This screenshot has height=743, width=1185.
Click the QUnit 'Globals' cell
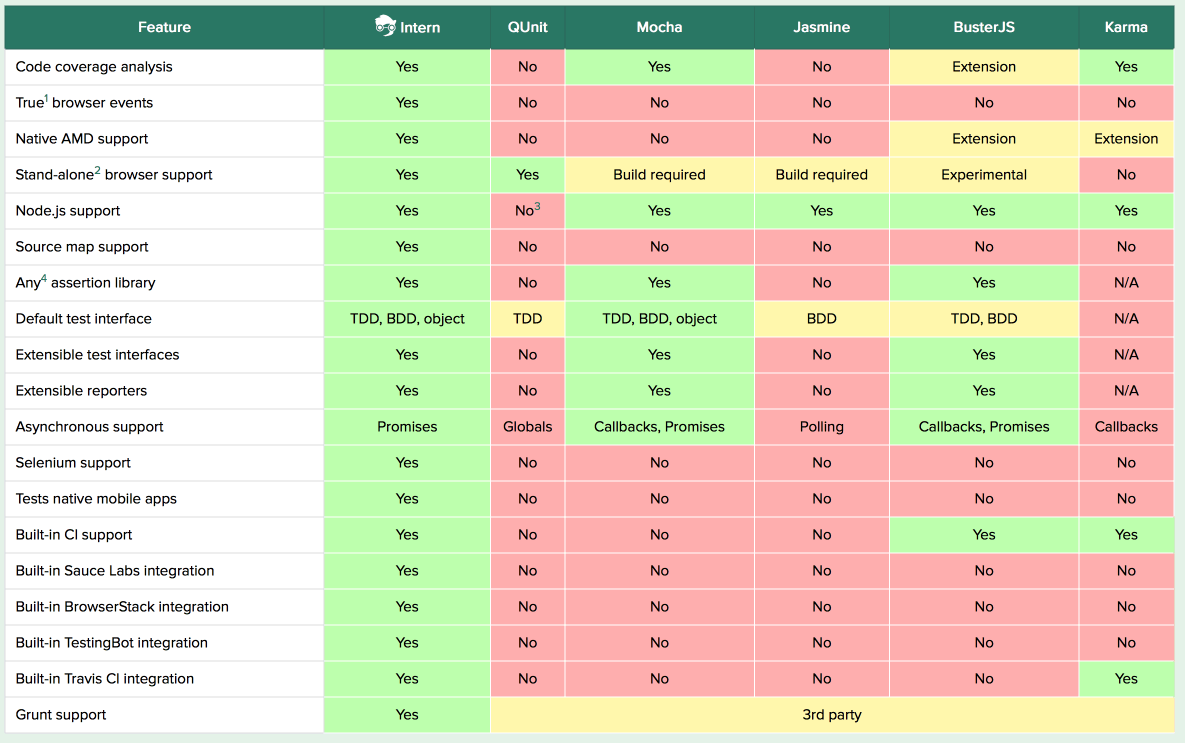click(527, 427)
